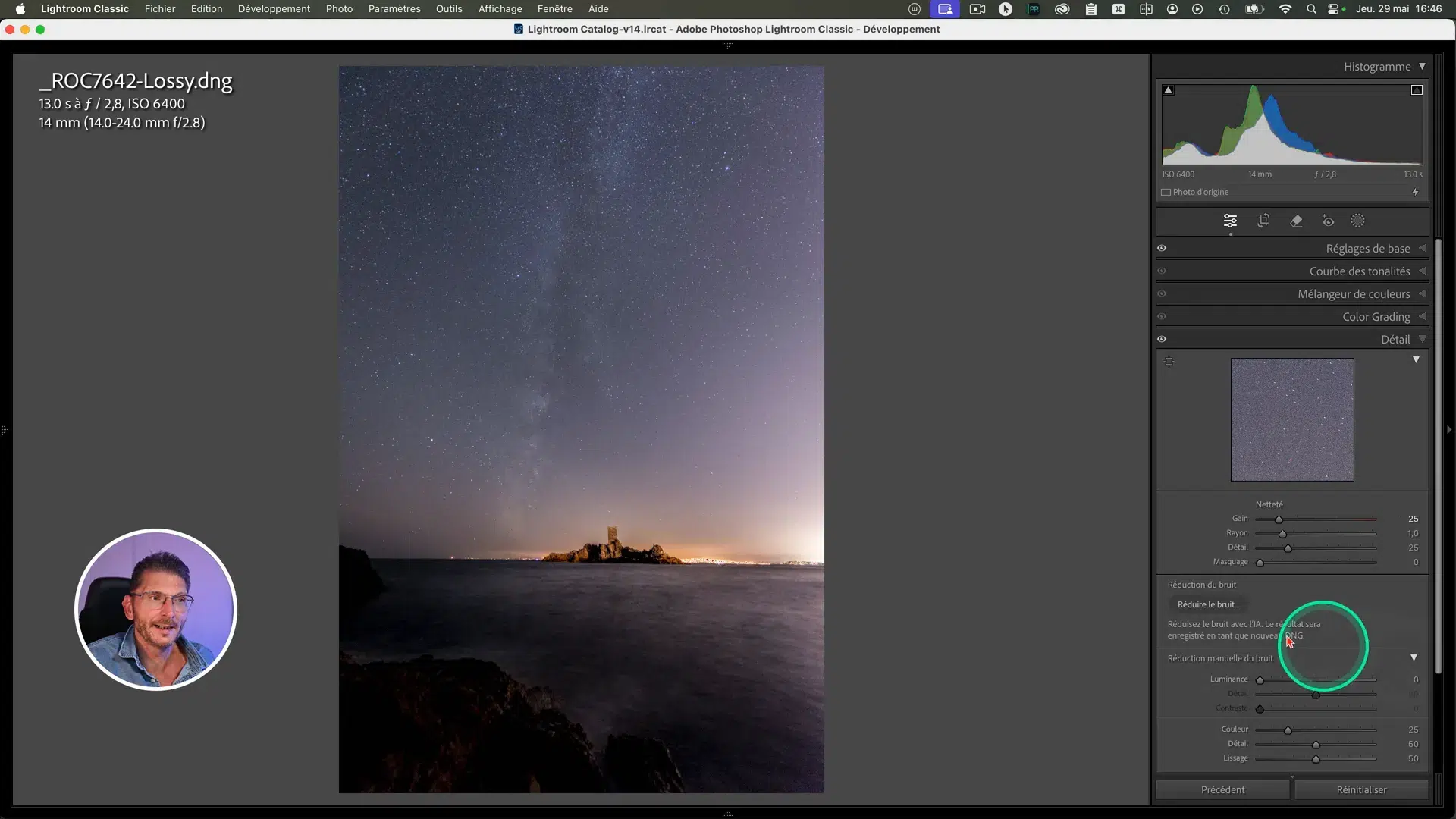
Task: Open the Edition menu
Action: (206, 9)
